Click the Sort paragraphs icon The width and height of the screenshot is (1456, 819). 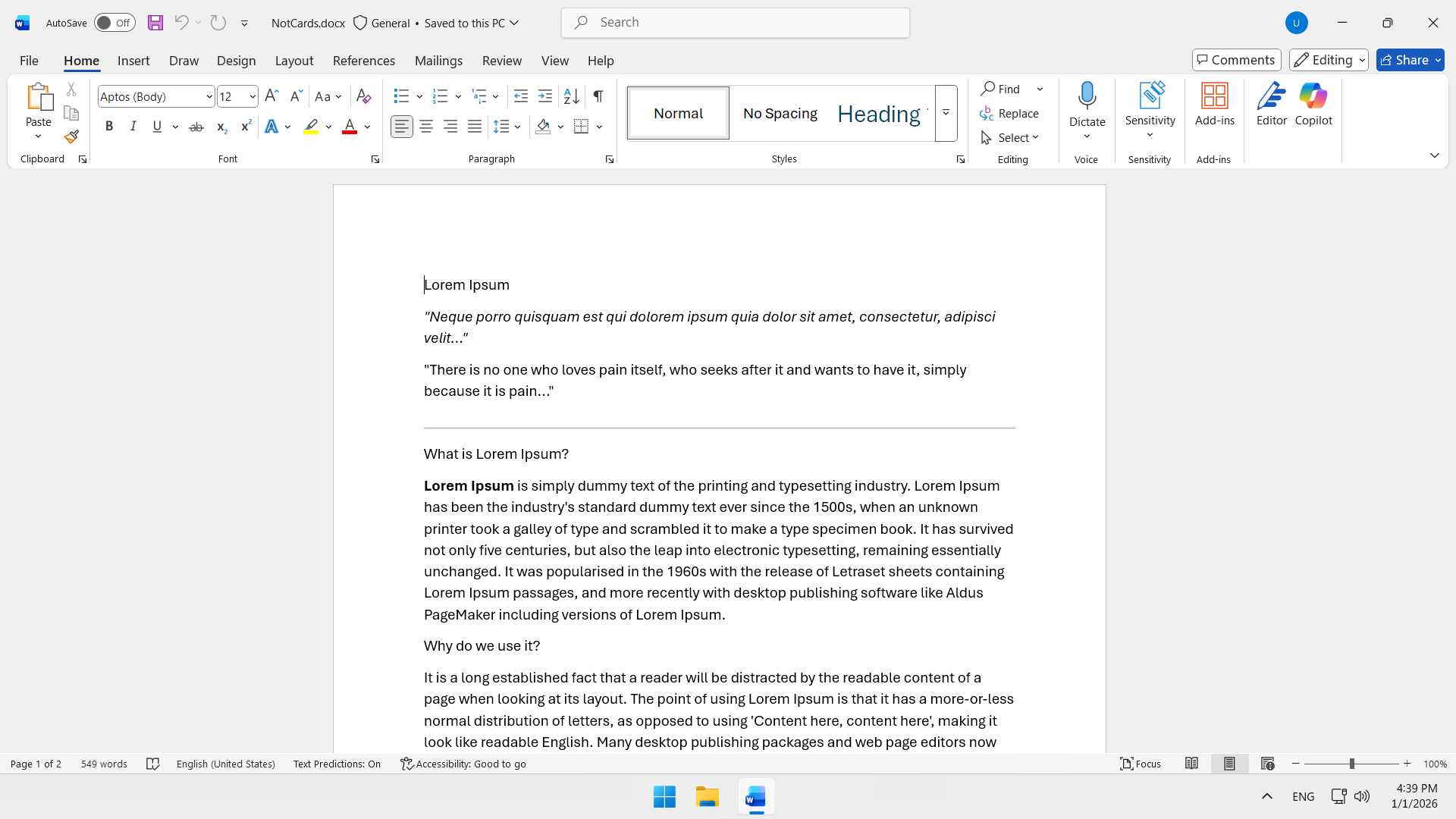click(571, 96)
